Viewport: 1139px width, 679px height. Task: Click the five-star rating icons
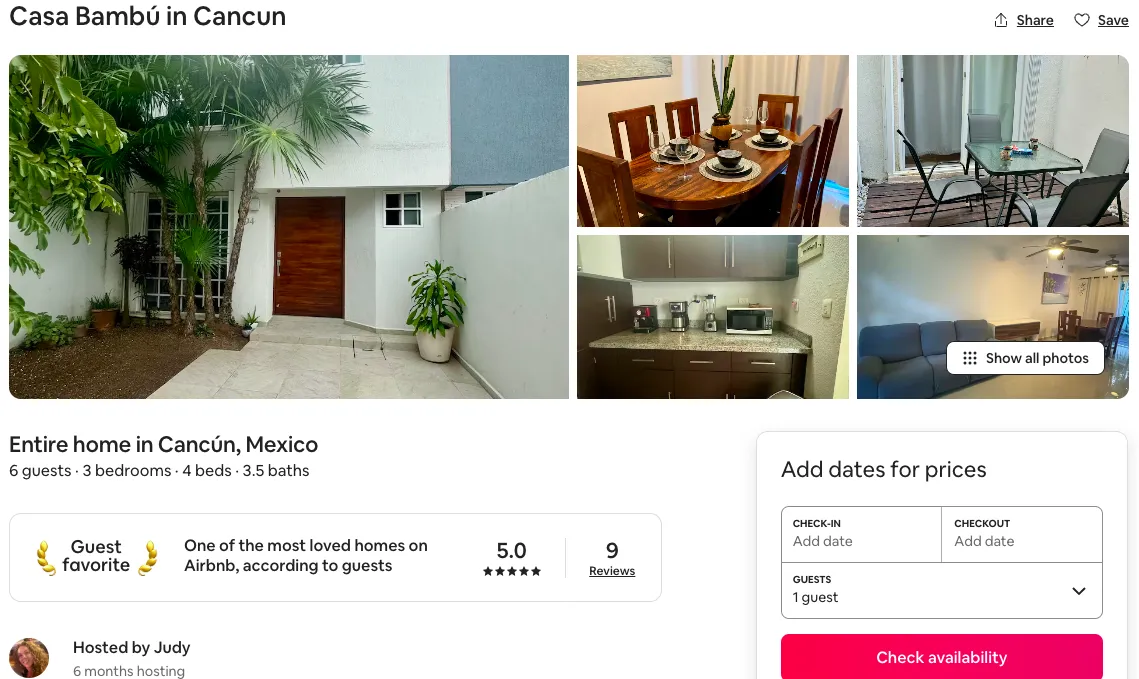511,572
